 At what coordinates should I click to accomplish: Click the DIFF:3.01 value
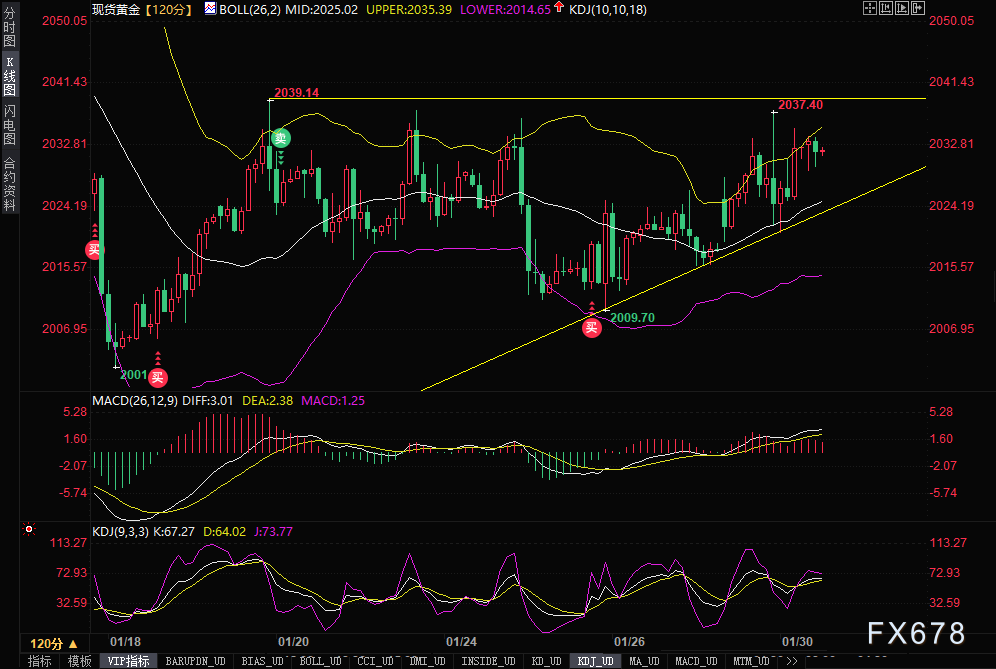[x=207, y=401]
